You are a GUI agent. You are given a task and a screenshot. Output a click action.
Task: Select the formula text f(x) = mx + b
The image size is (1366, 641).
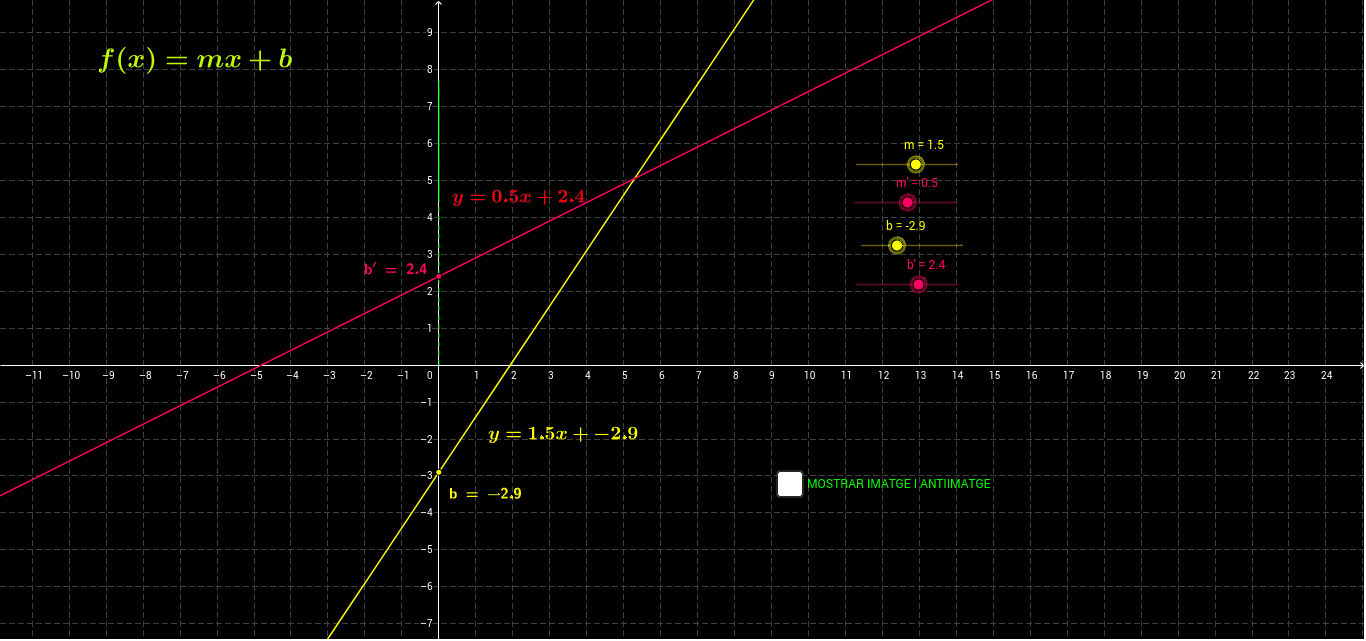196,60
